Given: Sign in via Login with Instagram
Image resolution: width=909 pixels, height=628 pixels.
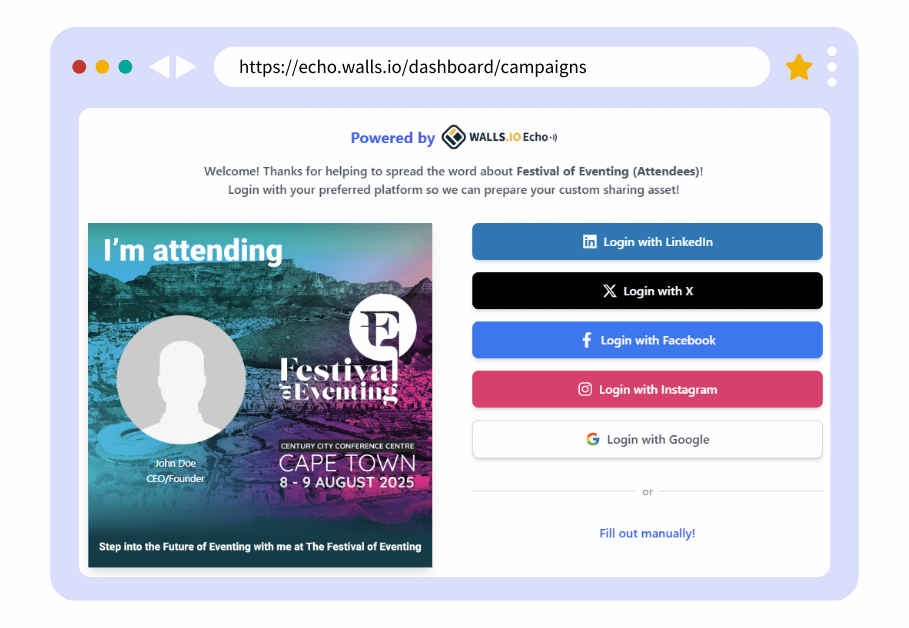Looking at the screenshot, I should (647, 389).
